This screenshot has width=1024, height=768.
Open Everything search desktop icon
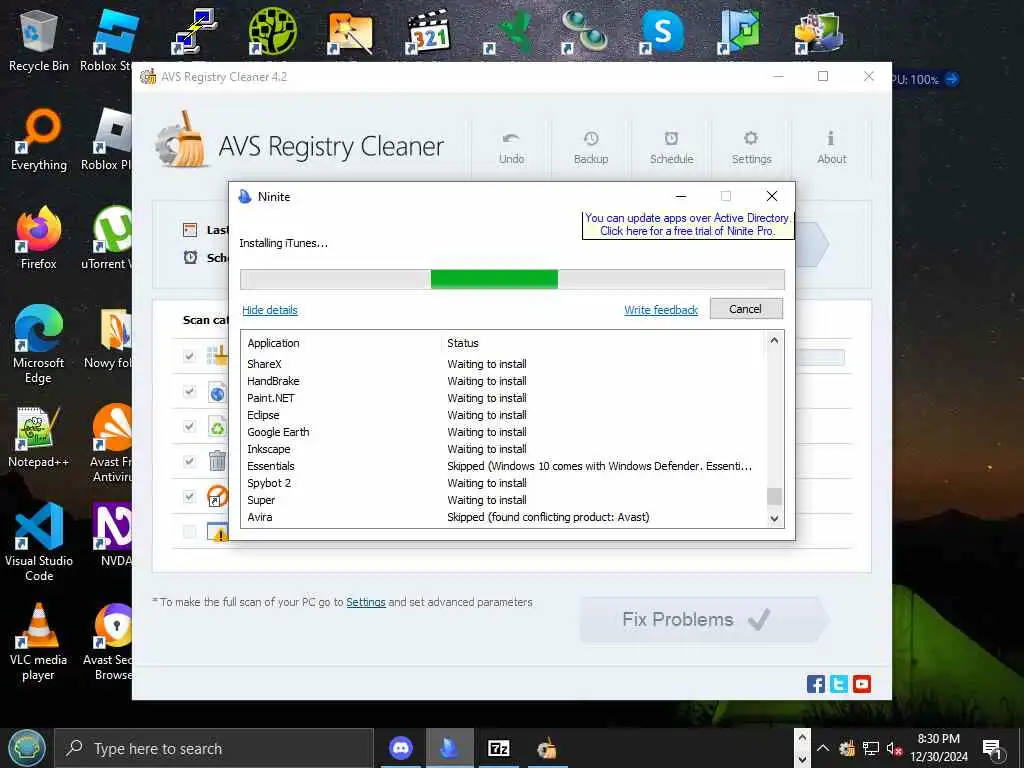pos(39,140)
